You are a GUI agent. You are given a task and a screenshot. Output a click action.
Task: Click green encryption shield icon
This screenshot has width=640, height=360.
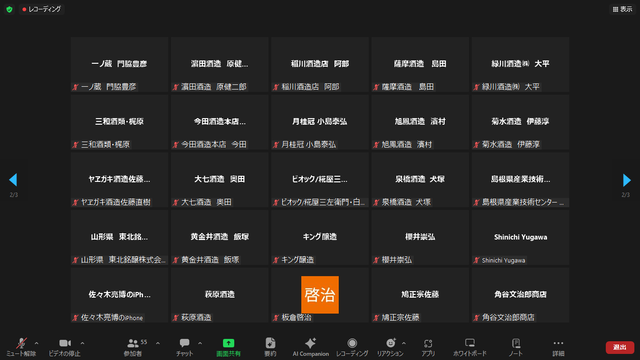coord(9,9)
